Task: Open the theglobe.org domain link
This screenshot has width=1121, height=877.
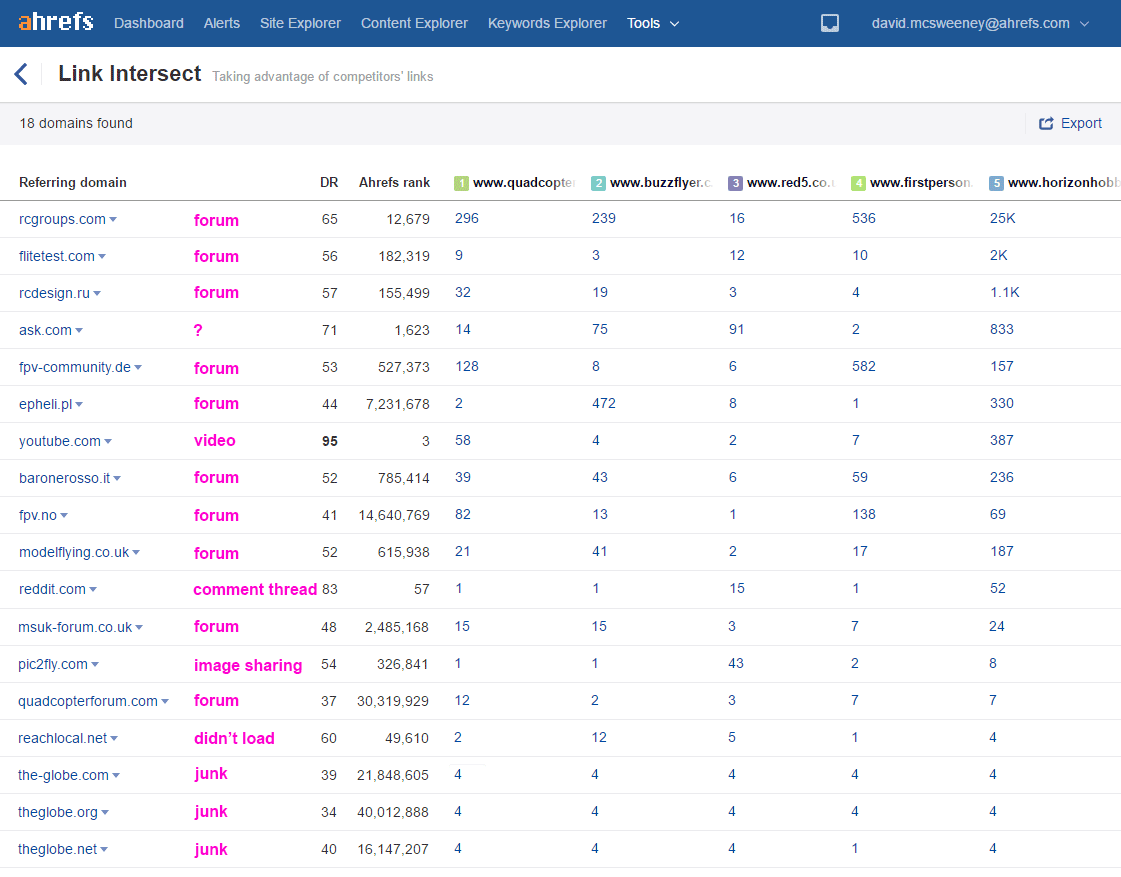Action: click(58, 813)
